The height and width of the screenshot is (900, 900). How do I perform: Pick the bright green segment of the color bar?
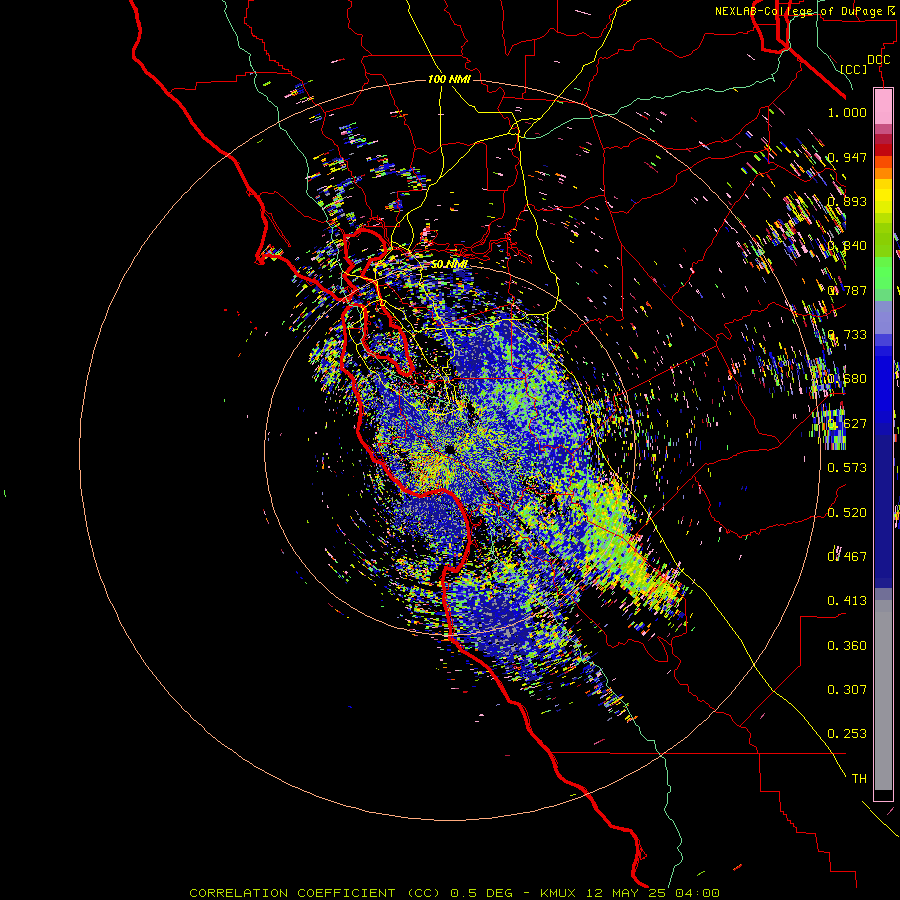click(883, 272)
